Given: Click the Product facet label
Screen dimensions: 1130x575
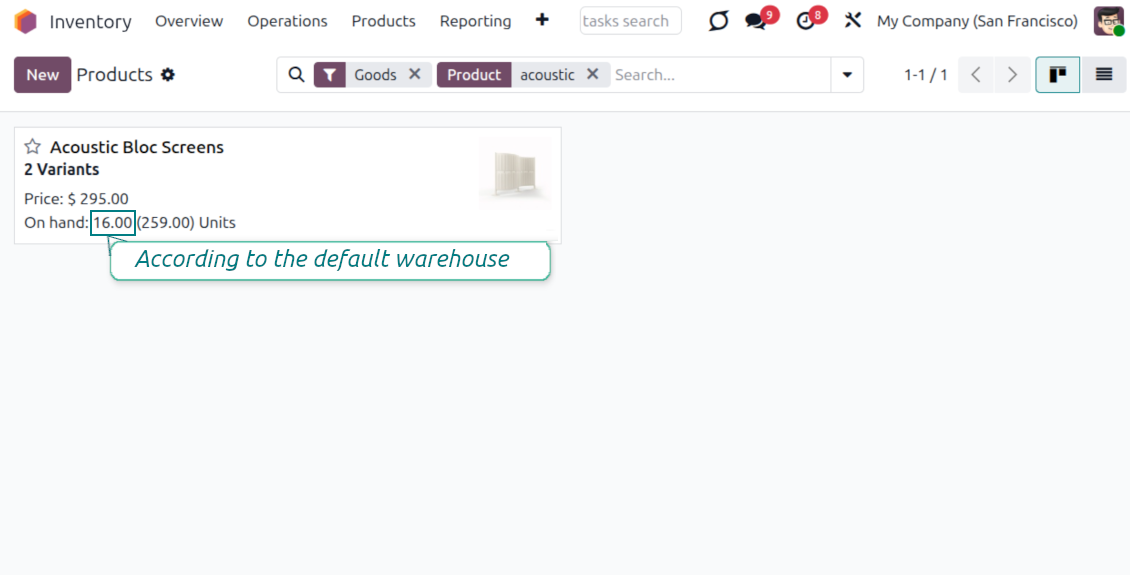Looking at the screenshot, I should 474,75.
